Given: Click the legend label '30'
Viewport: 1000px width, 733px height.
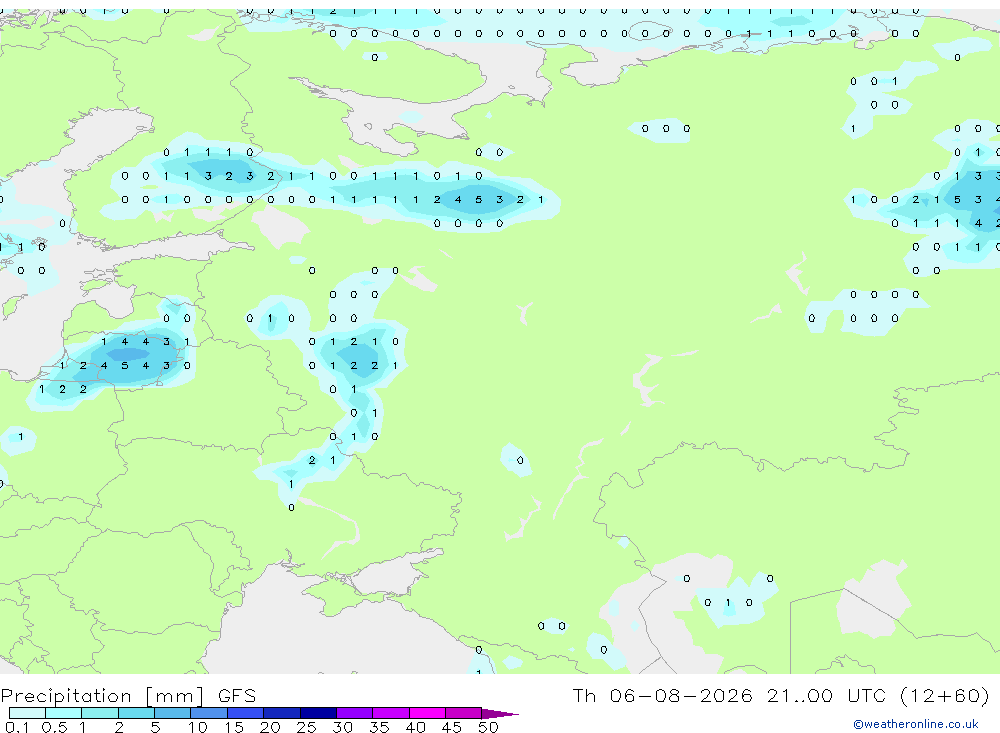Looking at the screenshot, I should click(343, 727).
